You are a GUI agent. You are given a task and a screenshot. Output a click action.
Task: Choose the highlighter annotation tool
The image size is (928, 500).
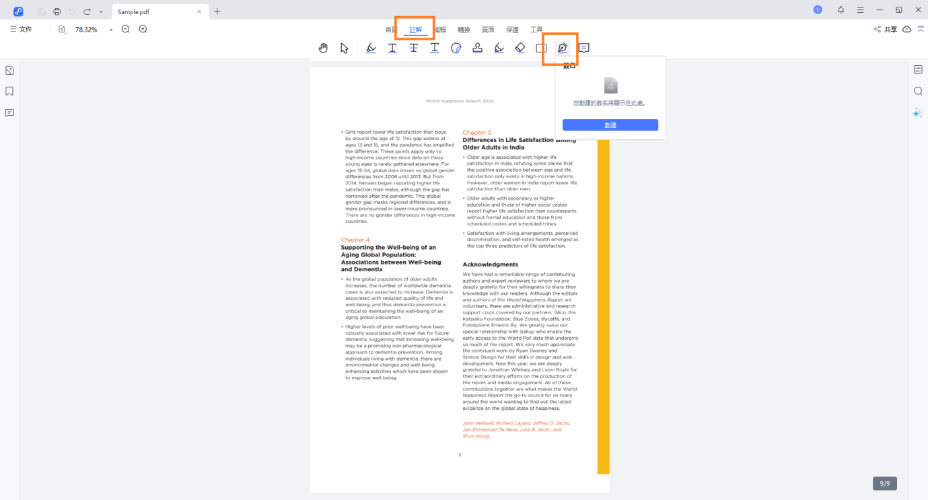371,48
